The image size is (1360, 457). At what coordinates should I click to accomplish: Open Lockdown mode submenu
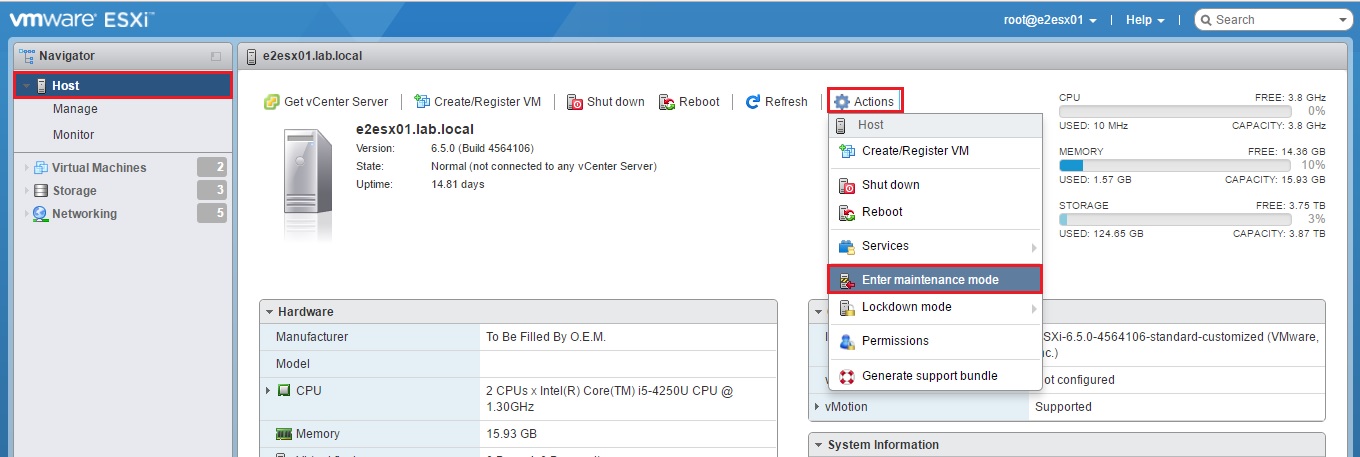tap(936, 307)
